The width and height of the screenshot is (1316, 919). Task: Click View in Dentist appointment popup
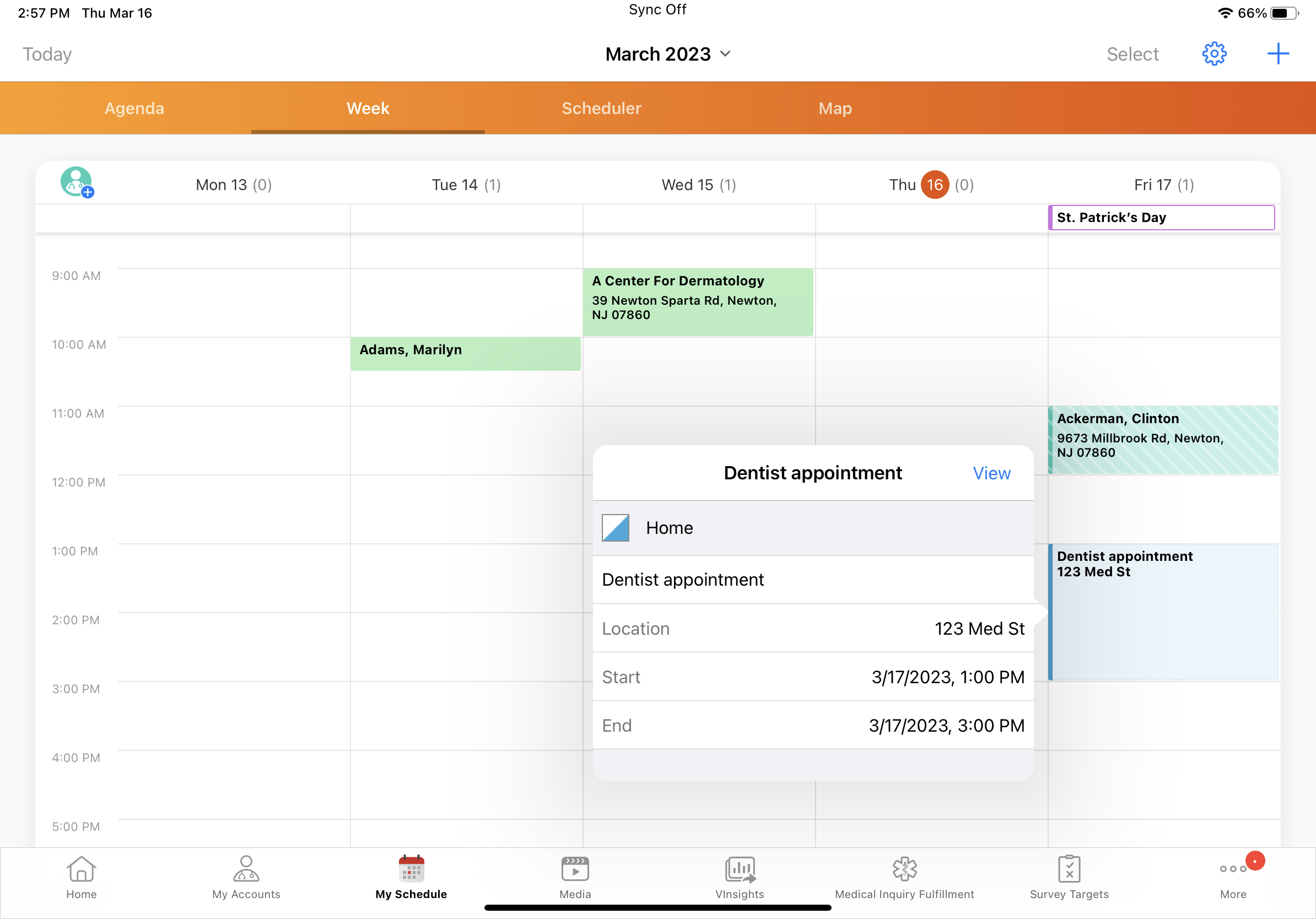991,473
